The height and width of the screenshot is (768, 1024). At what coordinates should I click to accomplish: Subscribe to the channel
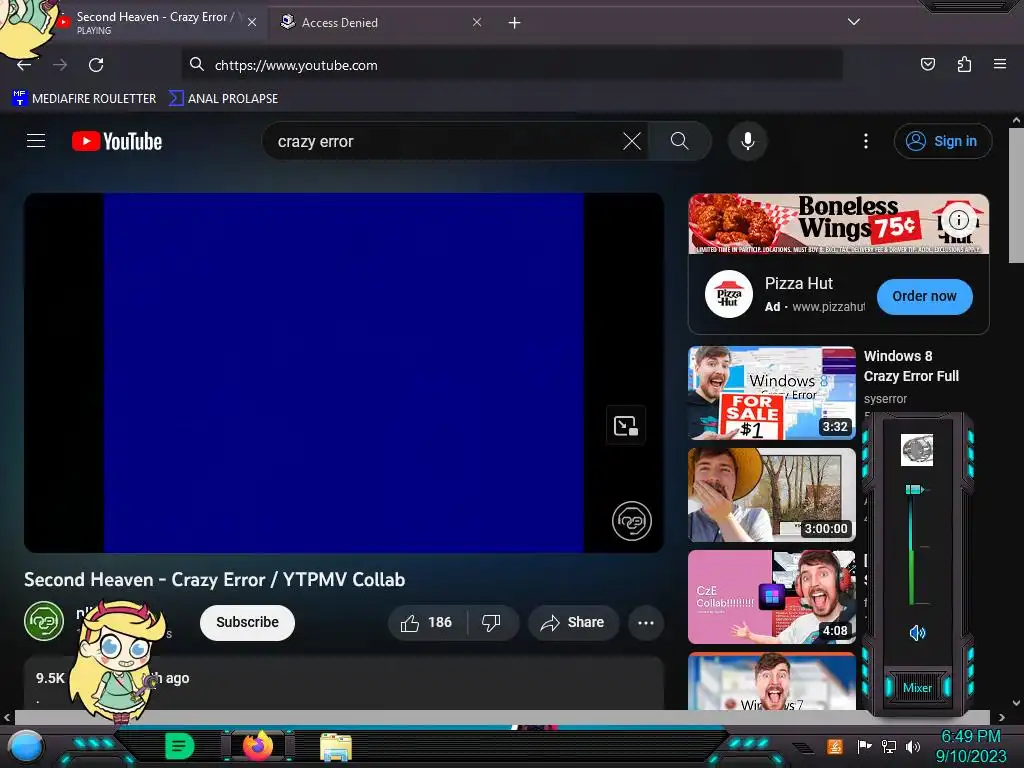click(x=247, y=622)
